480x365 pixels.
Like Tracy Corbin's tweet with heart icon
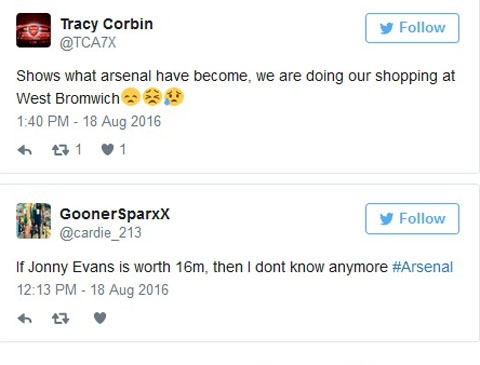(x=107, y=150)
